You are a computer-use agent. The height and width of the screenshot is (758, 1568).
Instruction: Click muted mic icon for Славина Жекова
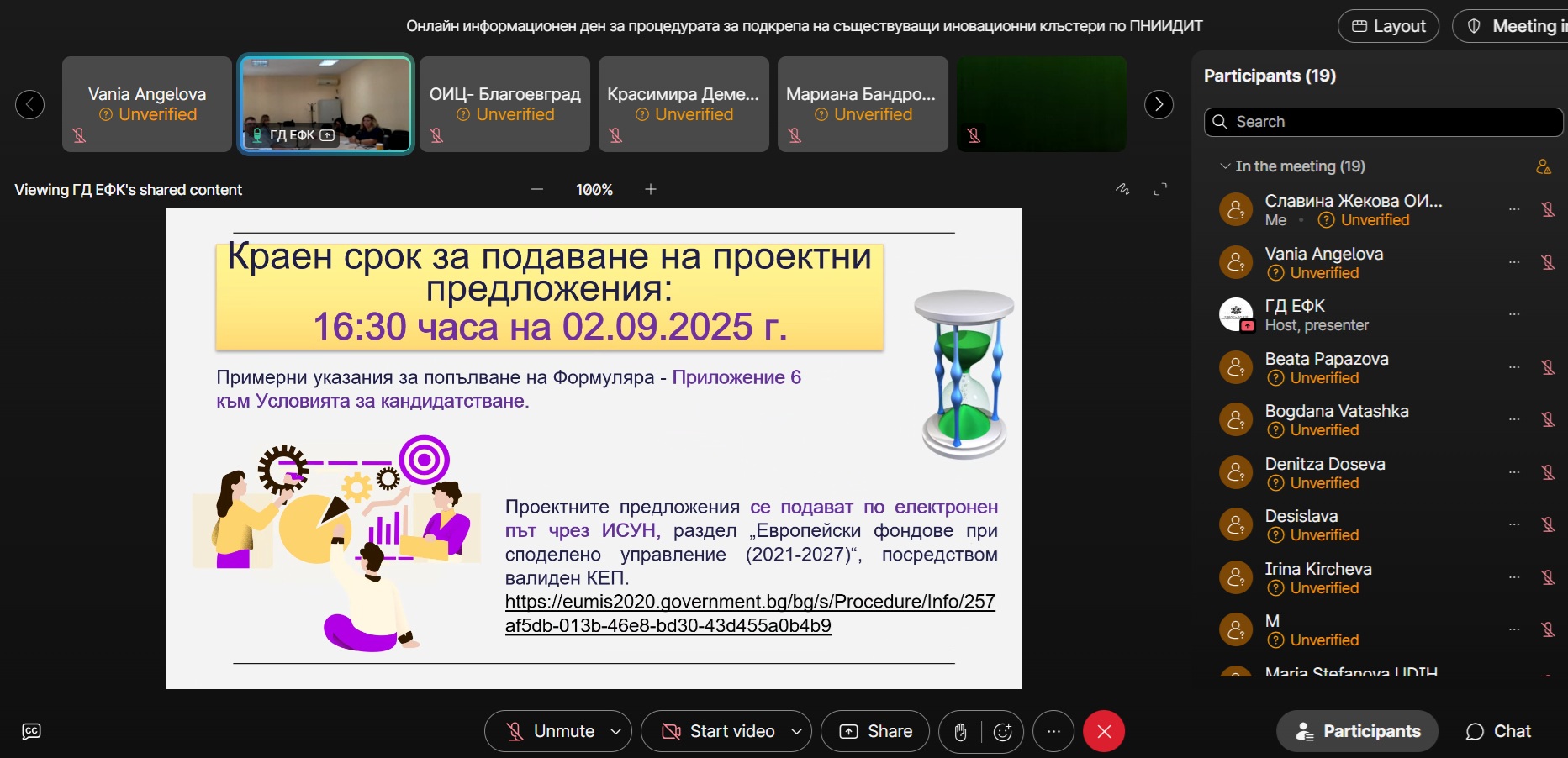click(x=1548, y=209)
